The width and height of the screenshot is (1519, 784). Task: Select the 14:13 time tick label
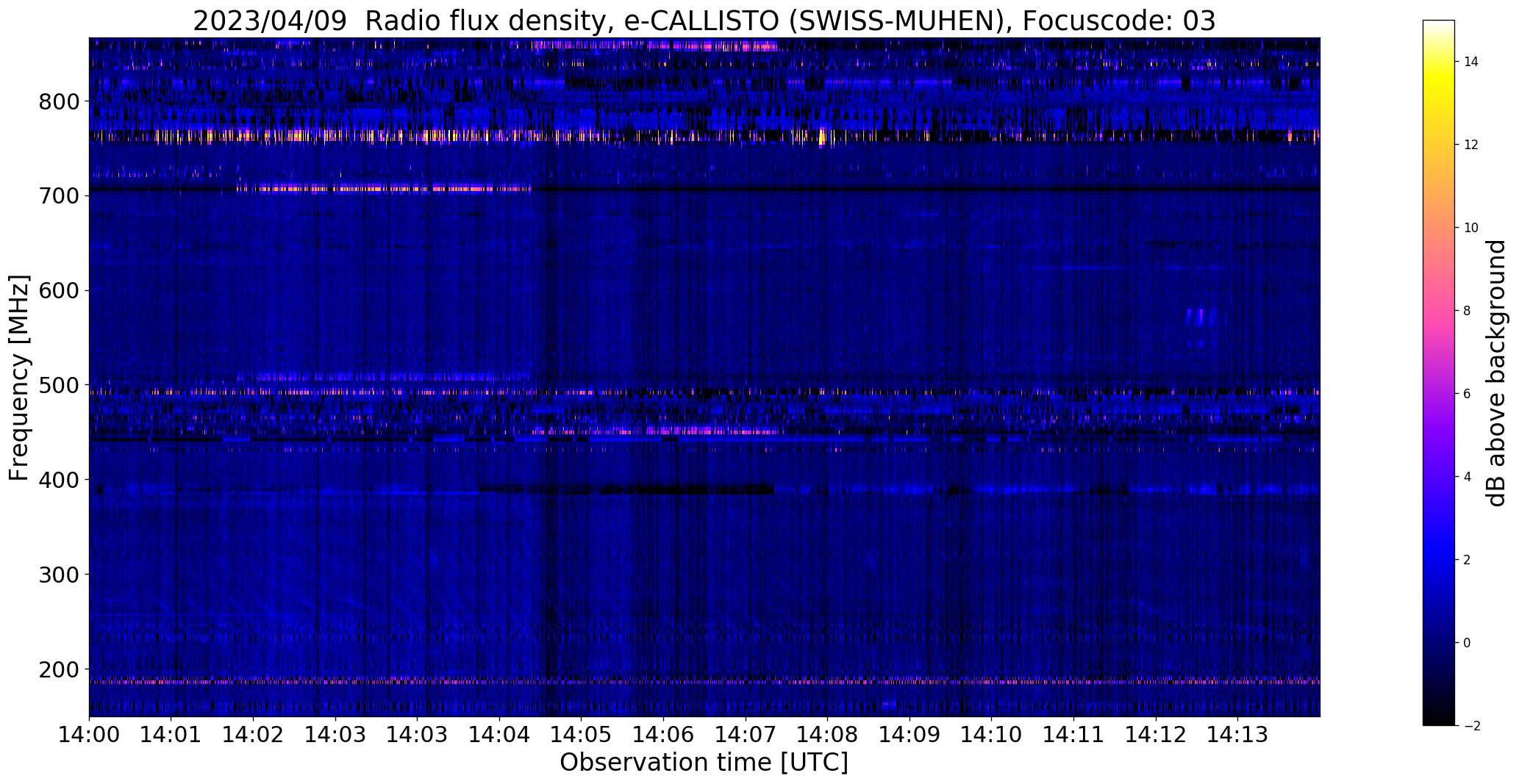(x=1237, y=734)
